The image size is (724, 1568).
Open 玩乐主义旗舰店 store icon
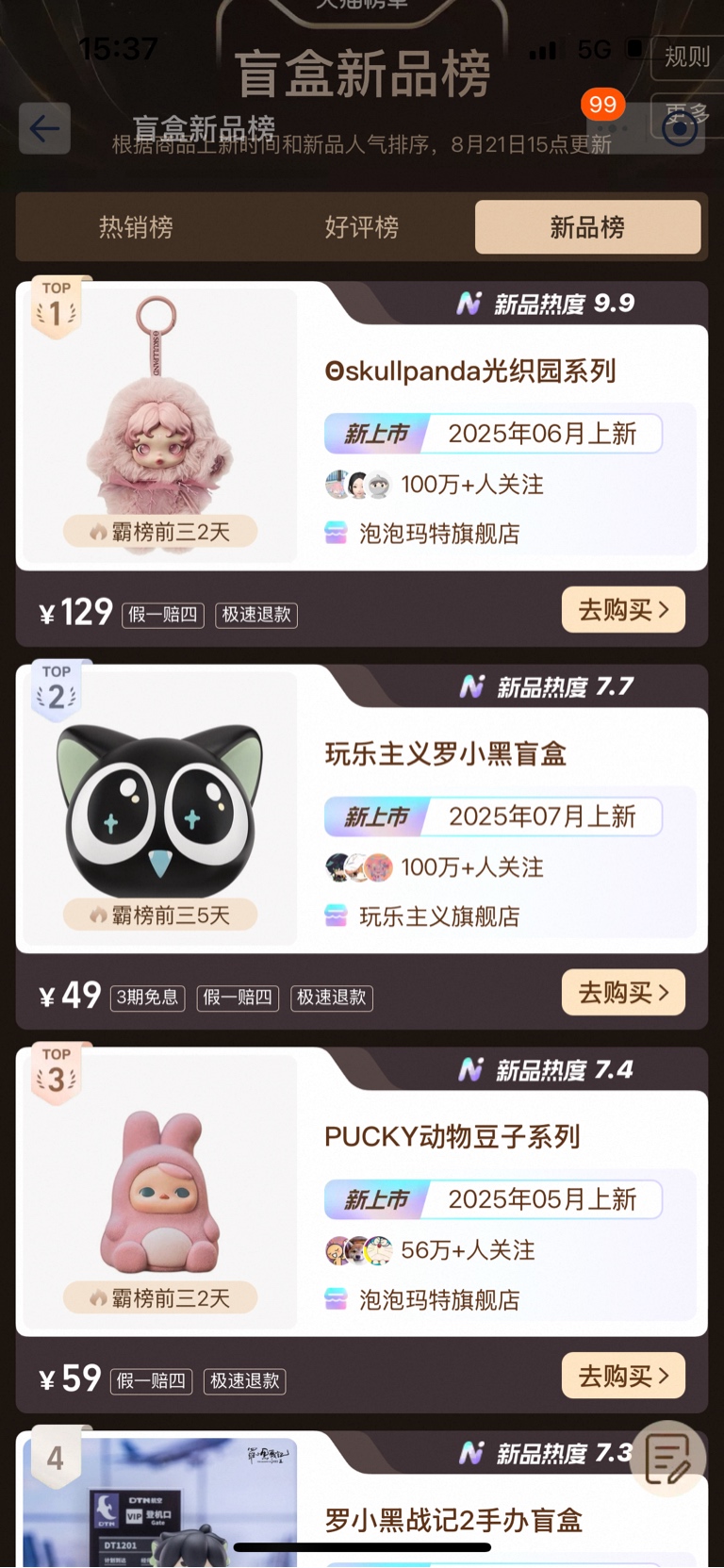pos(336,916)
